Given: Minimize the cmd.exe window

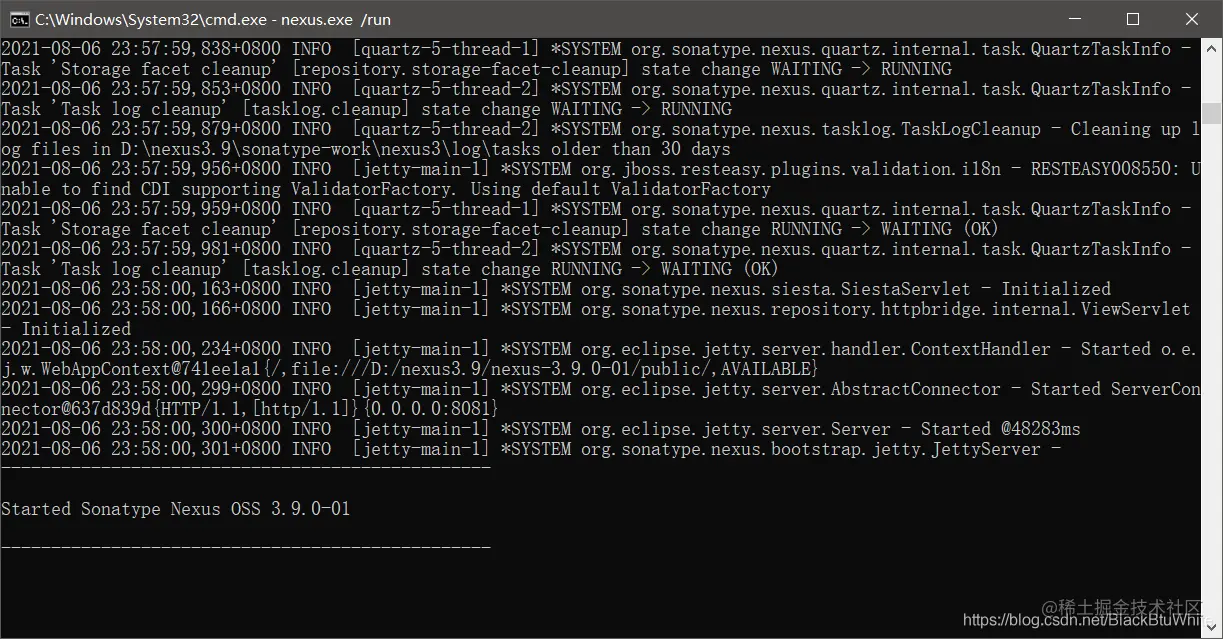Looking at the screenshot, I should pyautogui.click(x=1075, y=19).
